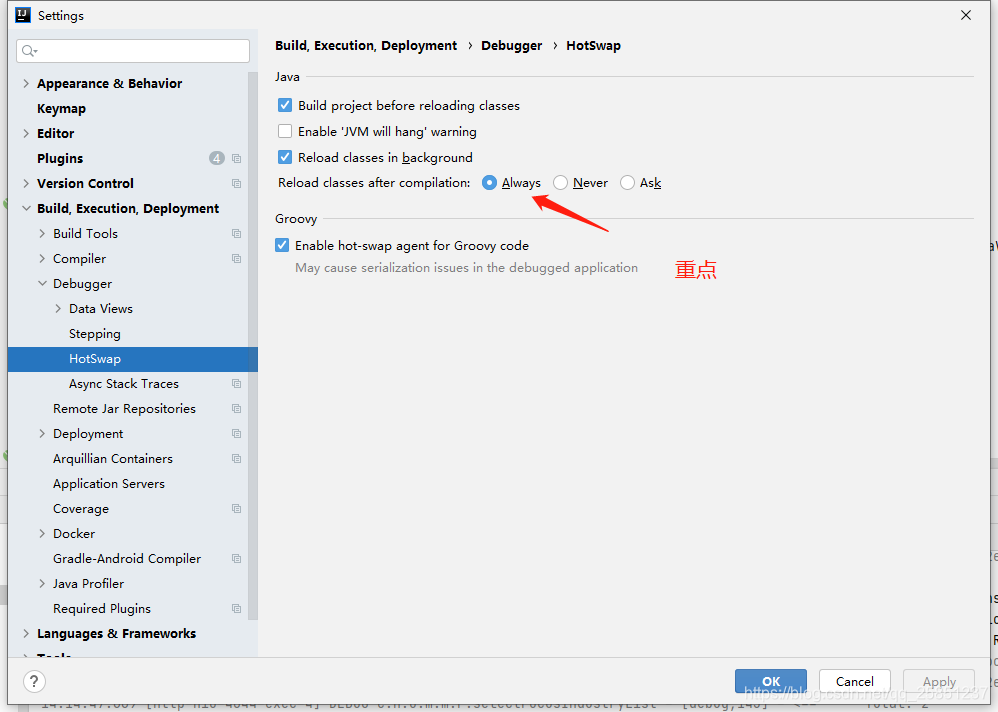Select the HotSwap tree item

(x=132, y=359)
